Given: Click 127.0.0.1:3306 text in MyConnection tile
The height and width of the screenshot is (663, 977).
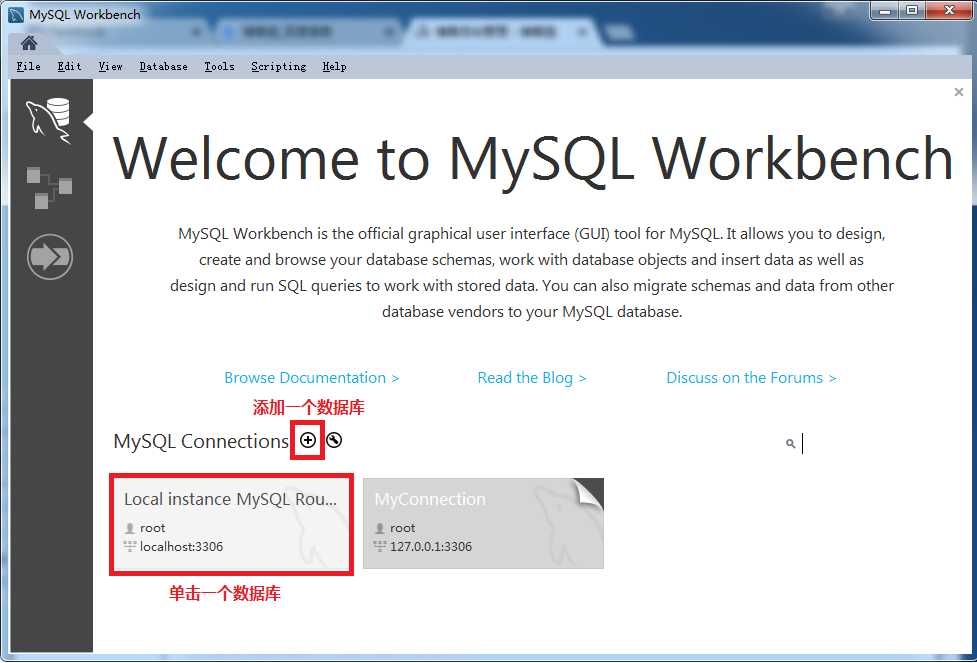Looking at the screenshot, I should (431, 546).
